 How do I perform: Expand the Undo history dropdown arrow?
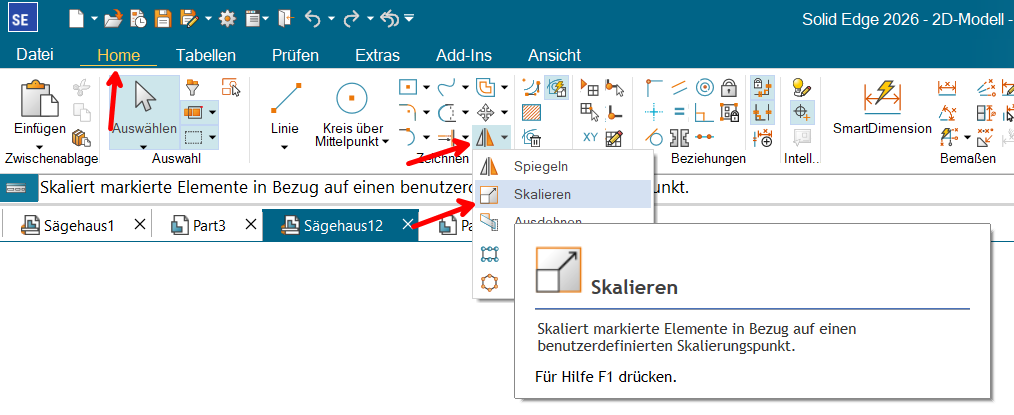(x=331, y=19)
